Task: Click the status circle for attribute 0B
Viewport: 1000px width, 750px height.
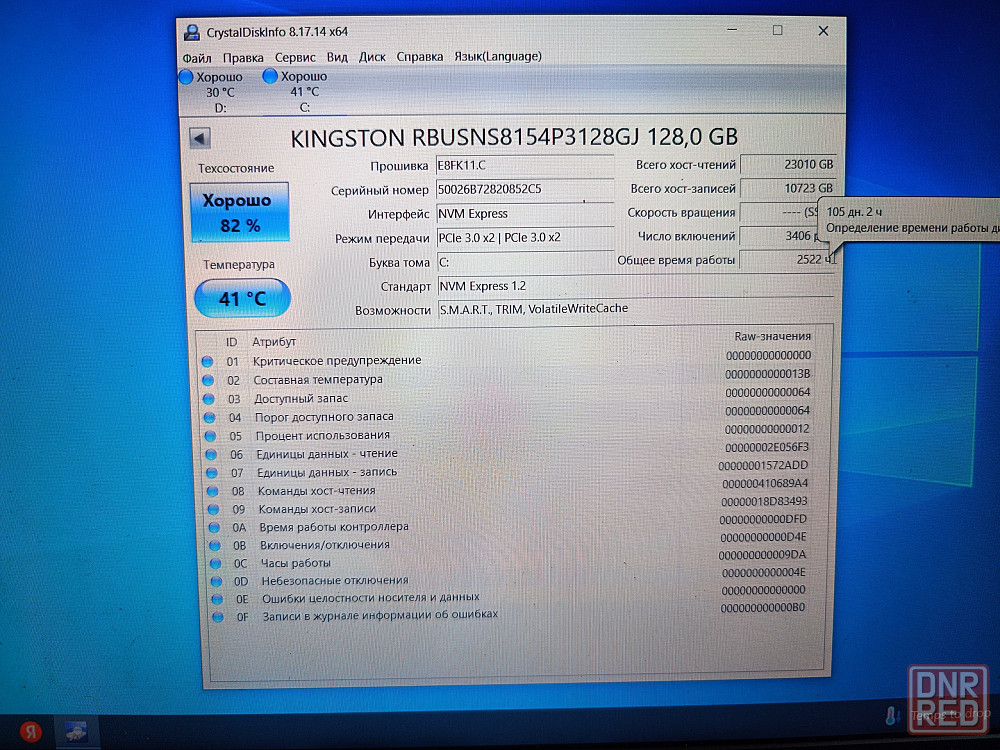Action: coord(215,546)
